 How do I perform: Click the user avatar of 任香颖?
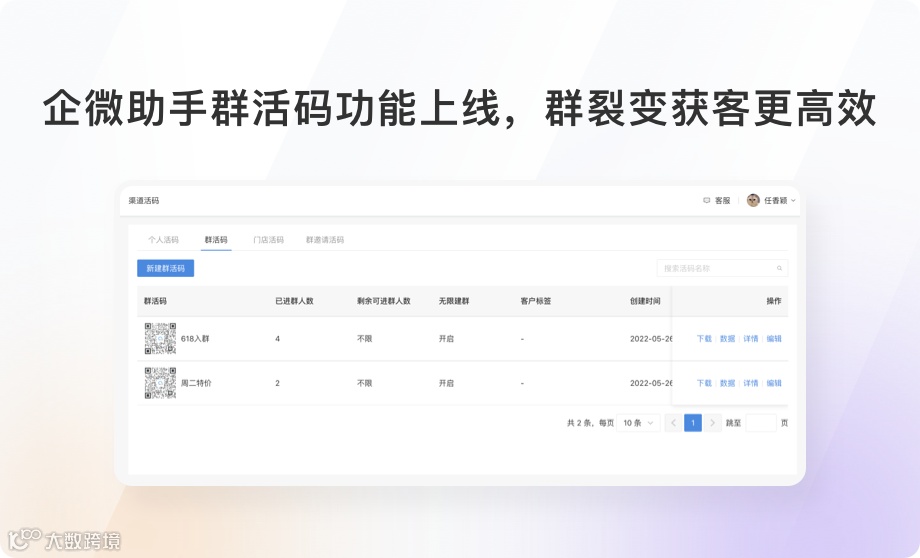click(753, 201)
